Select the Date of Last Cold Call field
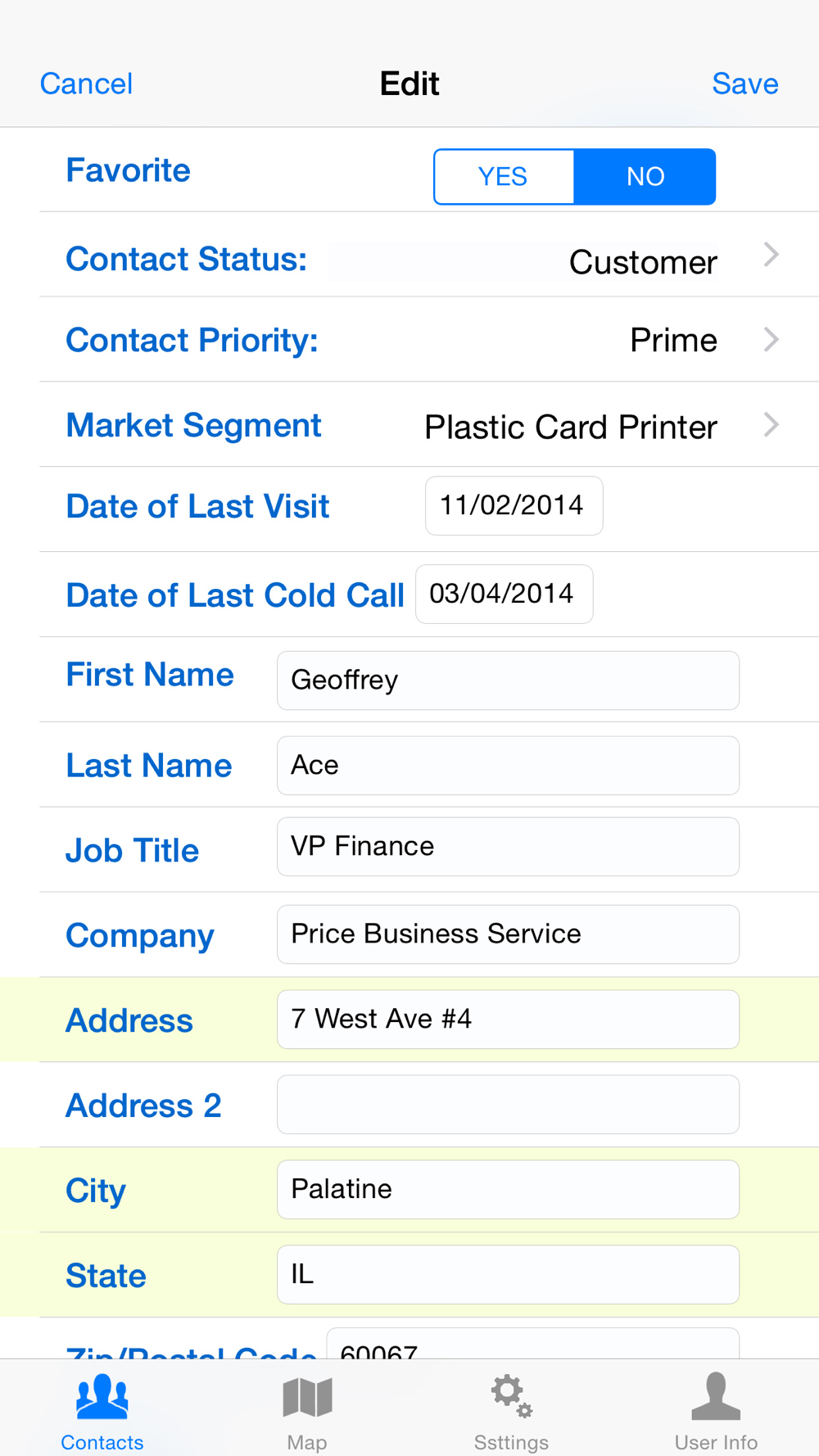Viewport: 819px width, 1456px height. [x=505, y=595]
